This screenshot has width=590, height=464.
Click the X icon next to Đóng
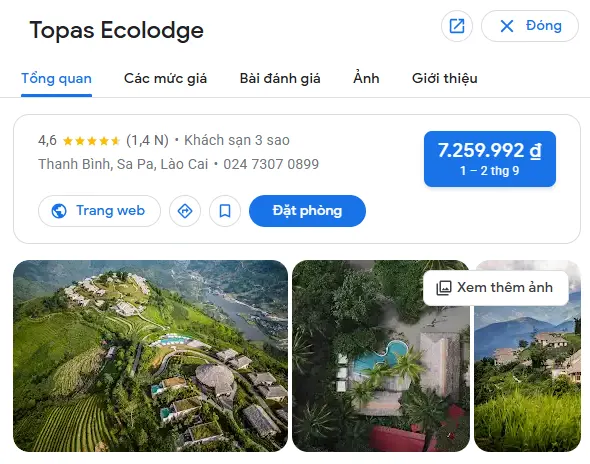507,26
